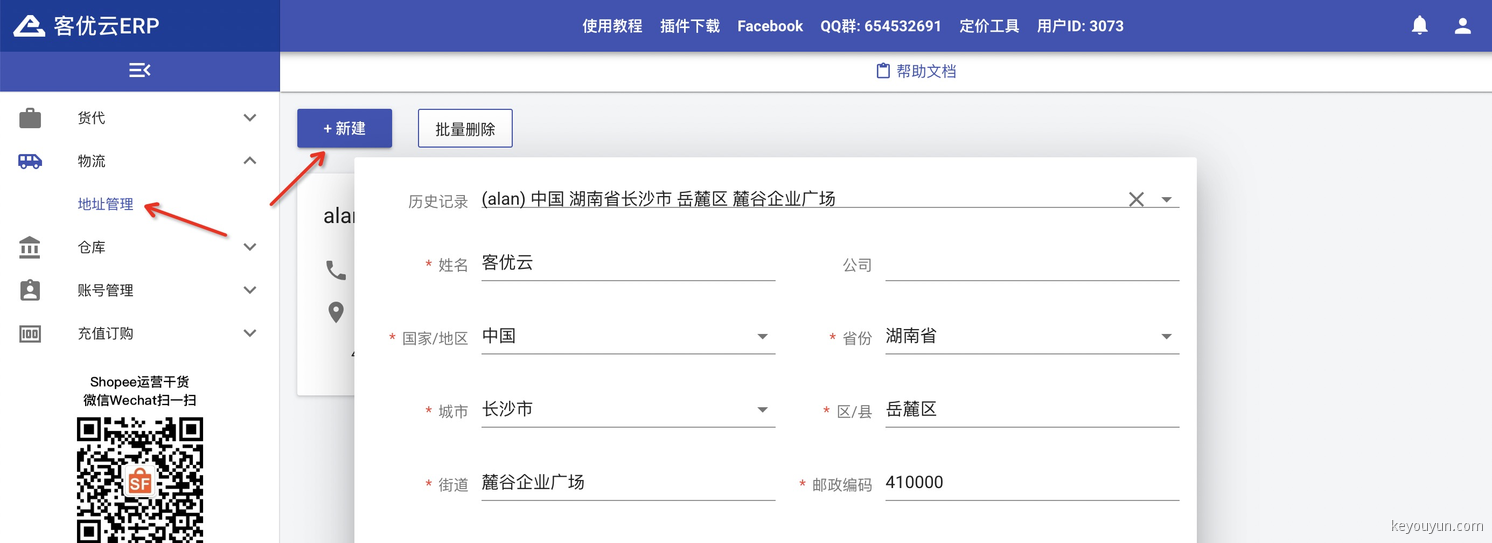This screenshot has height=543, width=1492.
Task: Open the 插件下载 link in the header
Action: pos(690,26)
